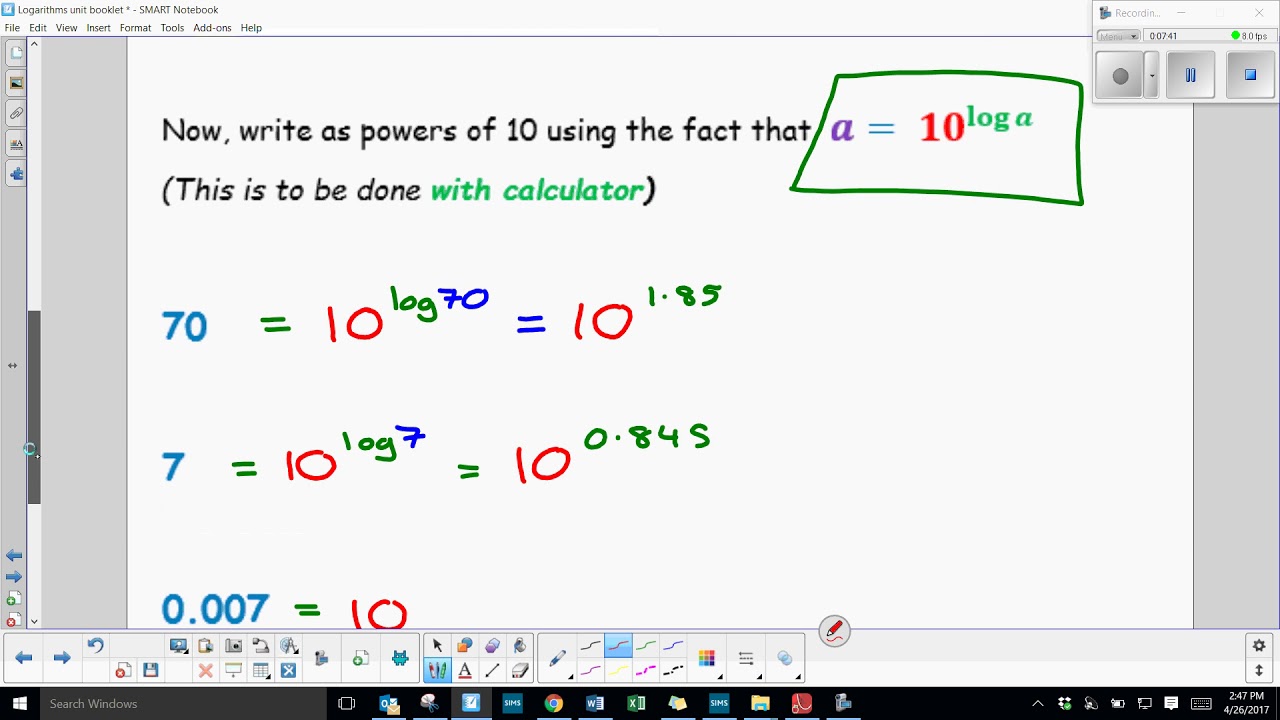Screen dimensions: 1280x720
Task: Pick the green pen style
Action: click(x=646, y=646)
